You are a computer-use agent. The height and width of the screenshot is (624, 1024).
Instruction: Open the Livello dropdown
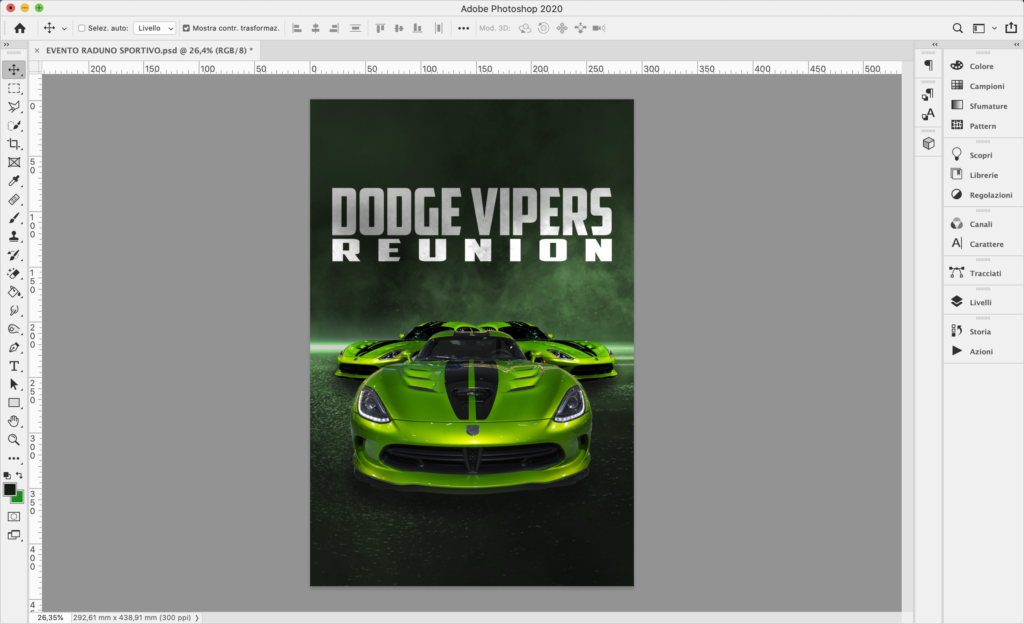[154, 28]
